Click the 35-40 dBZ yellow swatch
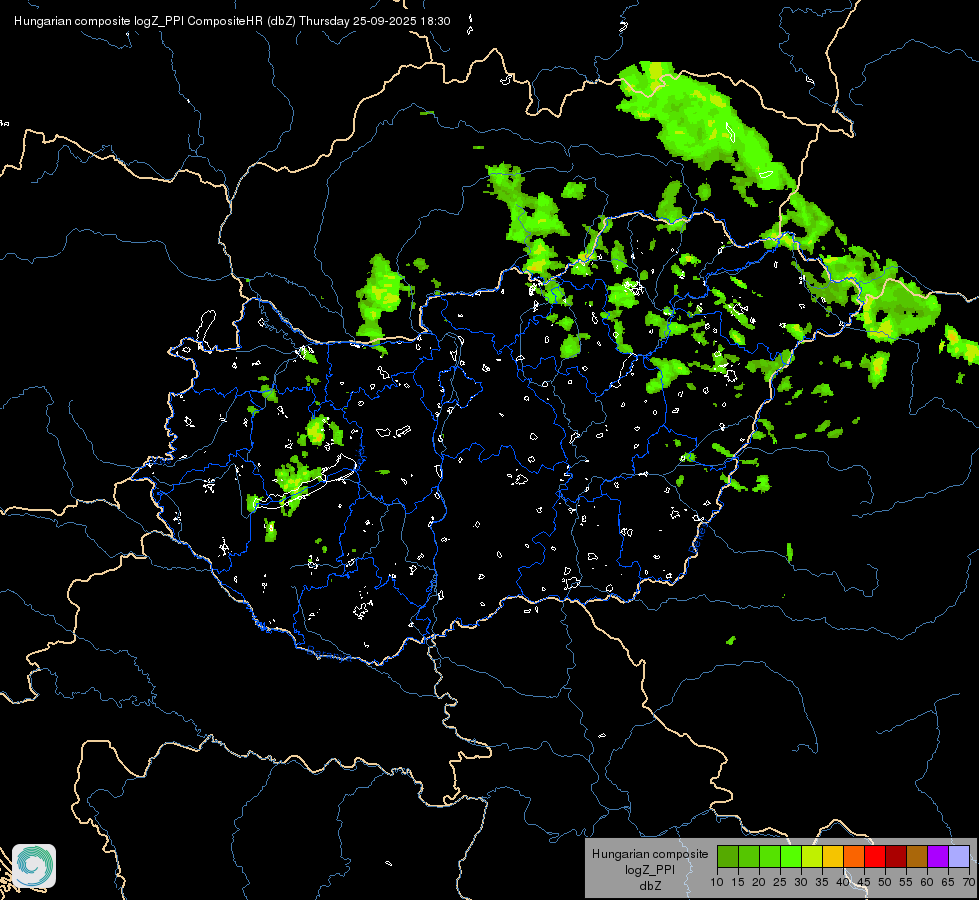The image size is (979, 900). (833, 856)
